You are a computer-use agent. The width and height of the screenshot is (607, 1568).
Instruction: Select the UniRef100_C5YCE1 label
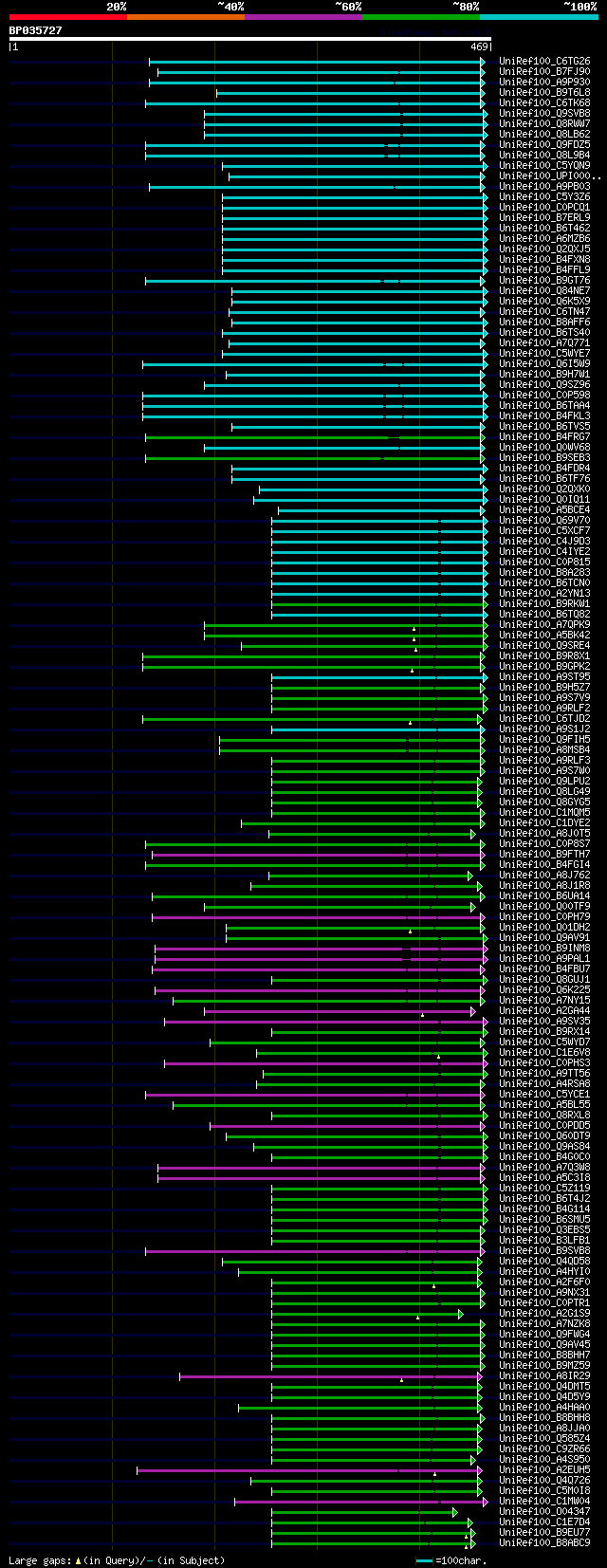coord(544,1094)
